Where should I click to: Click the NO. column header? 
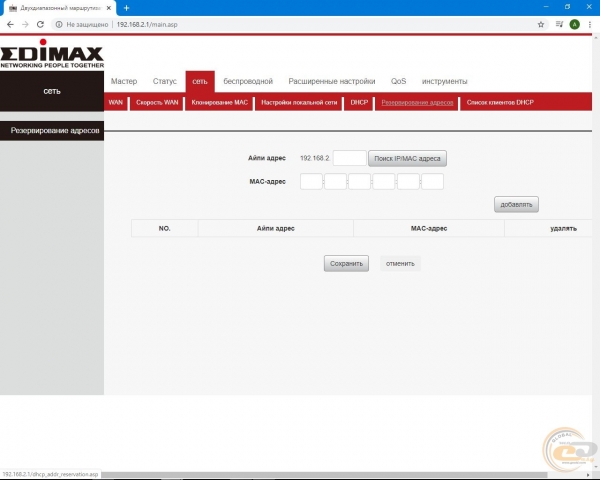tap(165, 229)
